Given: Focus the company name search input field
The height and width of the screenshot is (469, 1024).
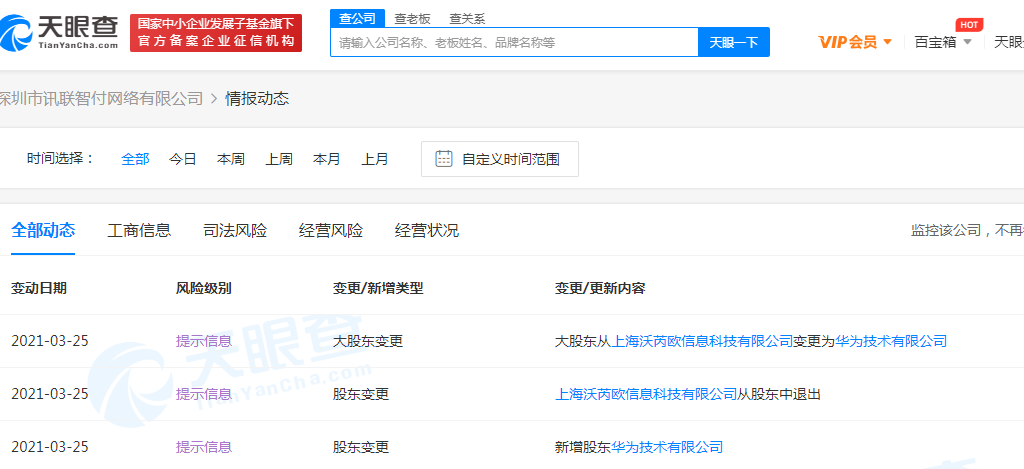Looking at the screenshot, I should (x=515, y=42).
